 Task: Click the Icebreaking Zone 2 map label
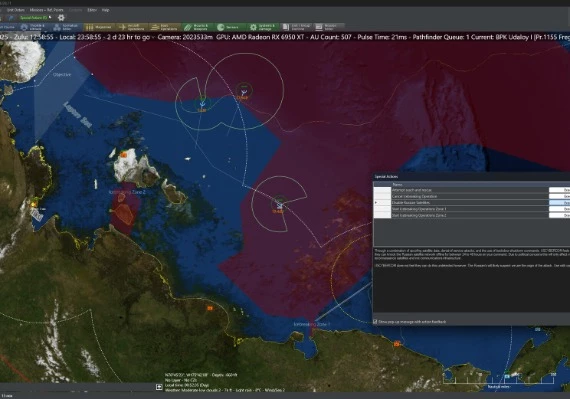127,192
